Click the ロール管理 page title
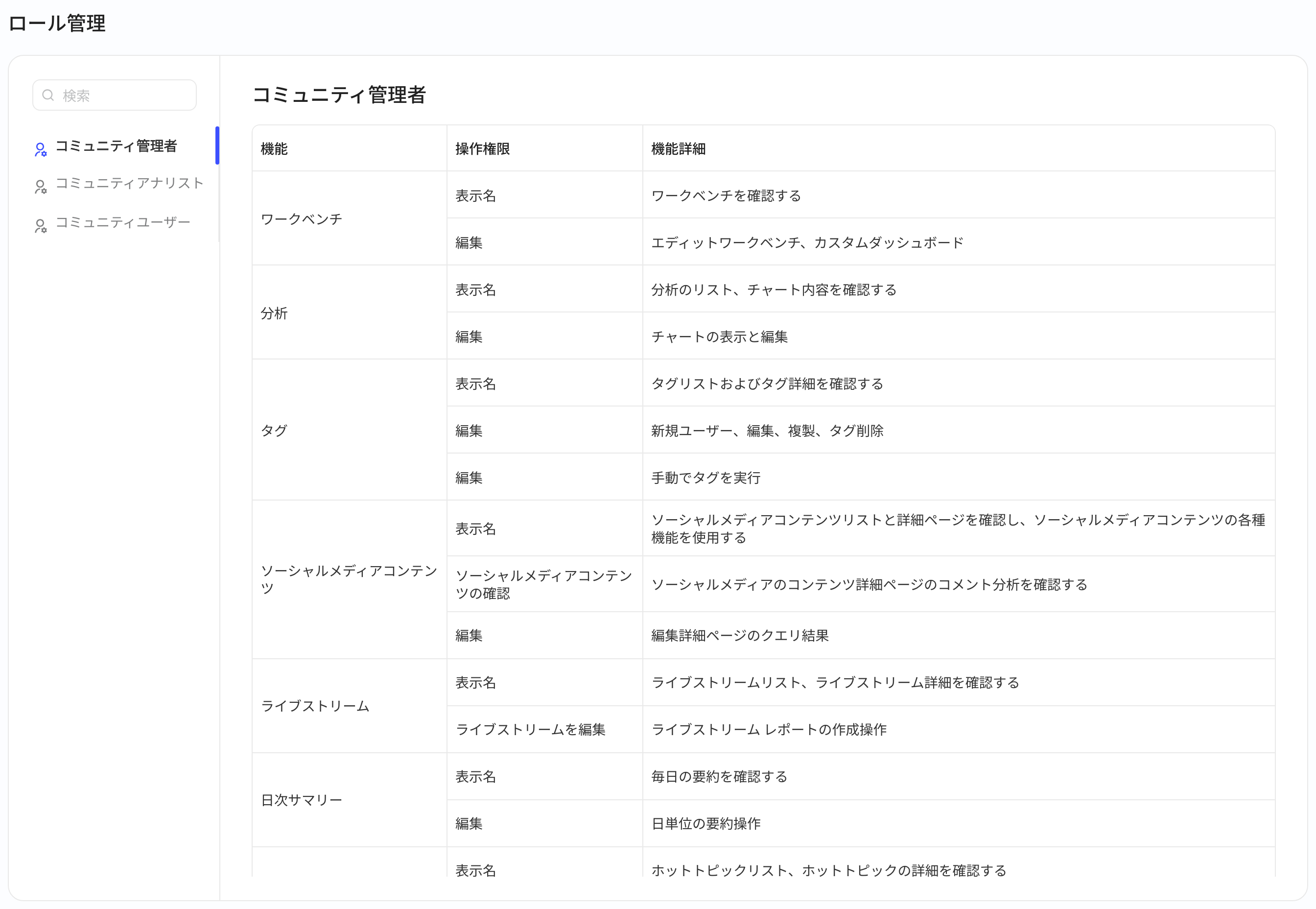The image size is (1316, 909). [x=57, y=24]
